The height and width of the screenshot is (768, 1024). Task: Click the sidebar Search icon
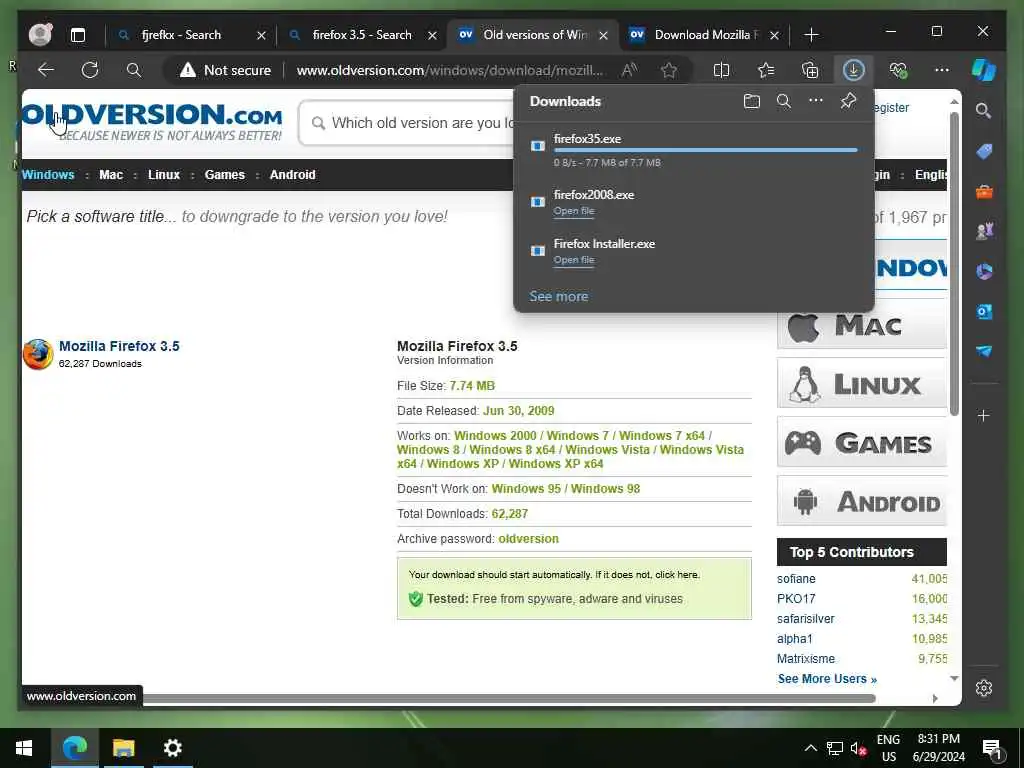tap(984, 111)
